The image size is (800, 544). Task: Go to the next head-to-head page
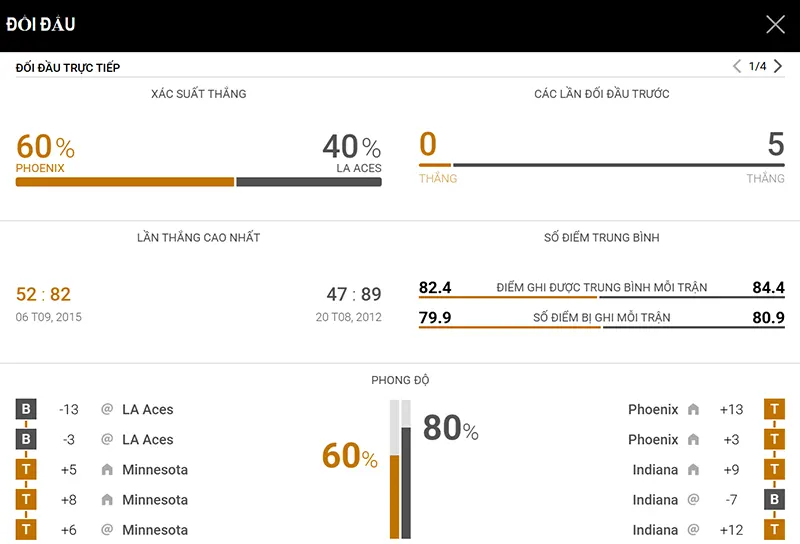(x=779, y=67)
